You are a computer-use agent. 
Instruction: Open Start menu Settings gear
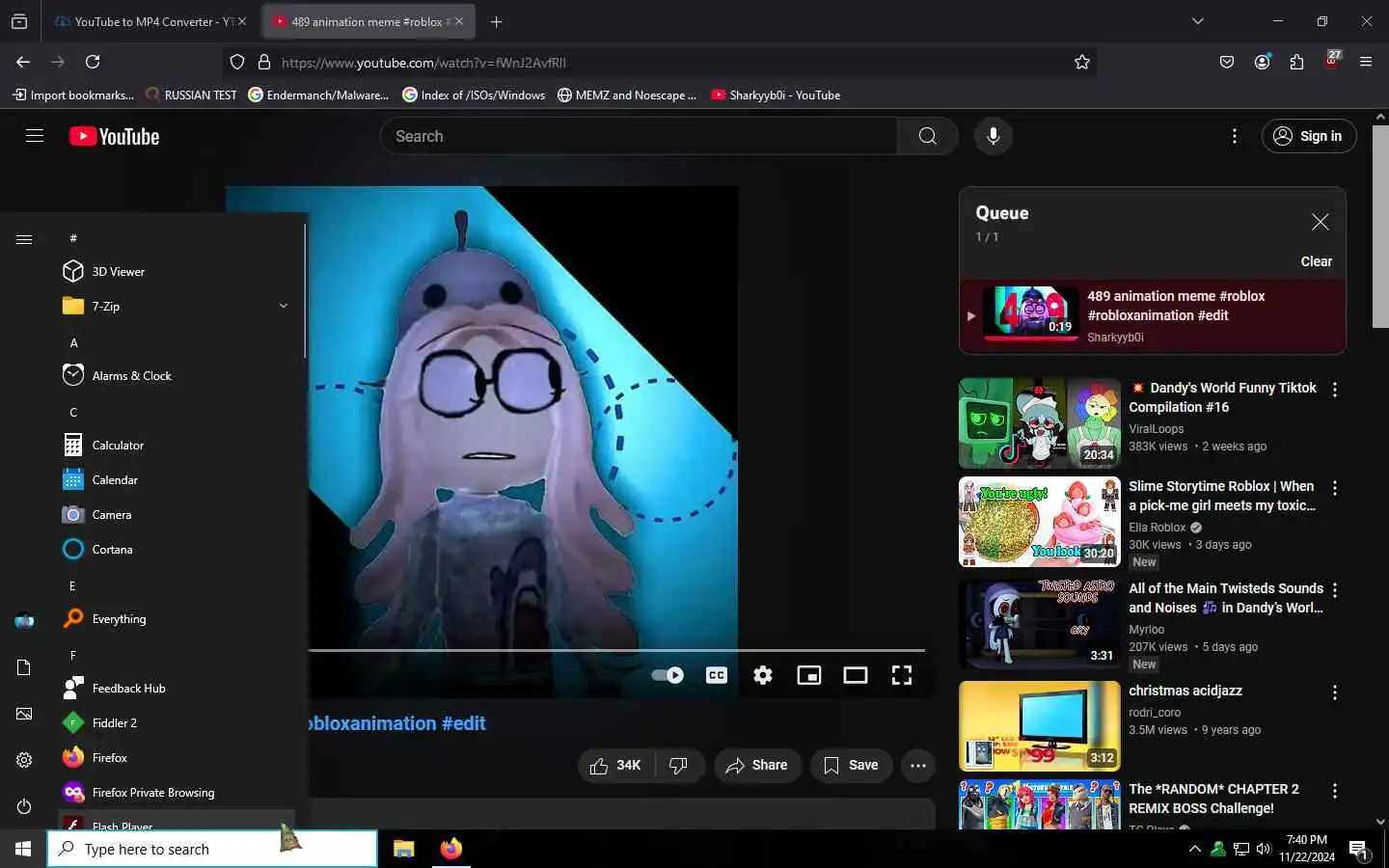[x=24, y=760]
